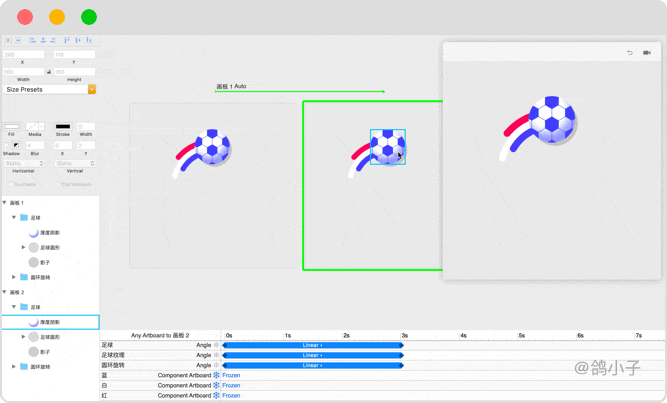Screen dimensions: 667x403
Task: Click the Width input field
Action: click(x=24, y=72)
